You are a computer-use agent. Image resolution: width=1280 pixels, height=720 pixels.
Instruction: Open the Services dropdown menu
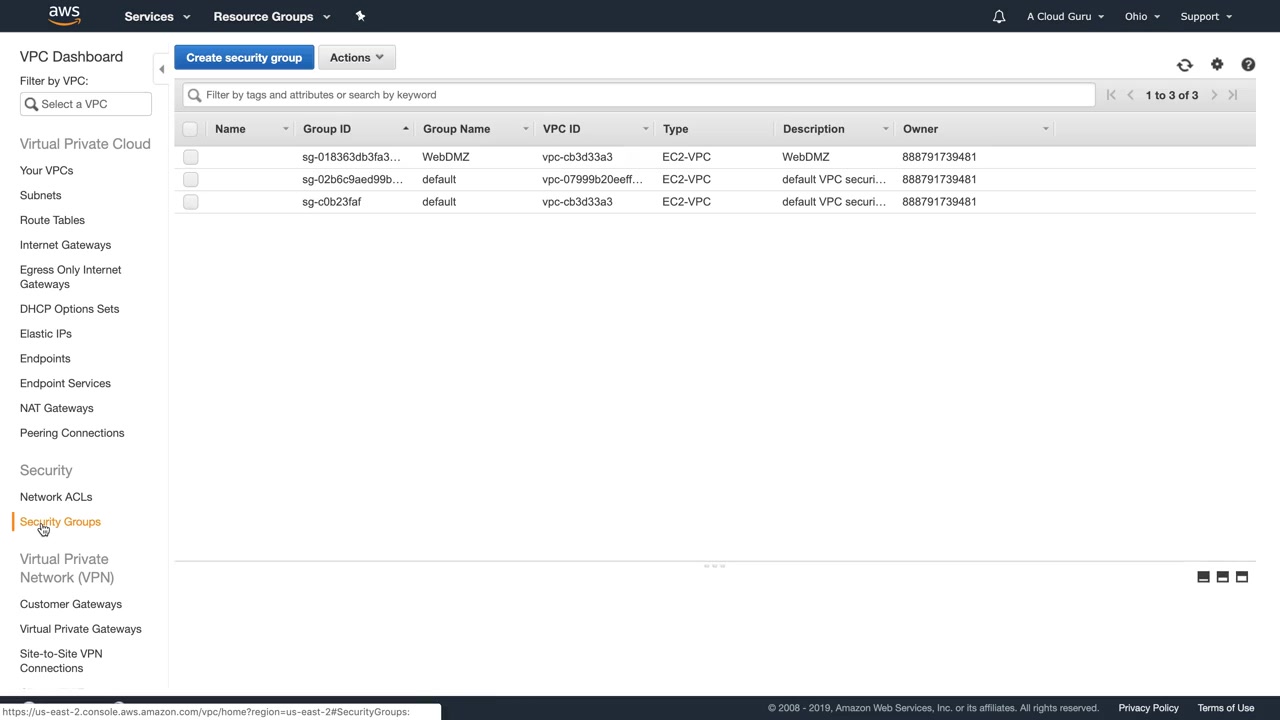(x=156, y=16)
